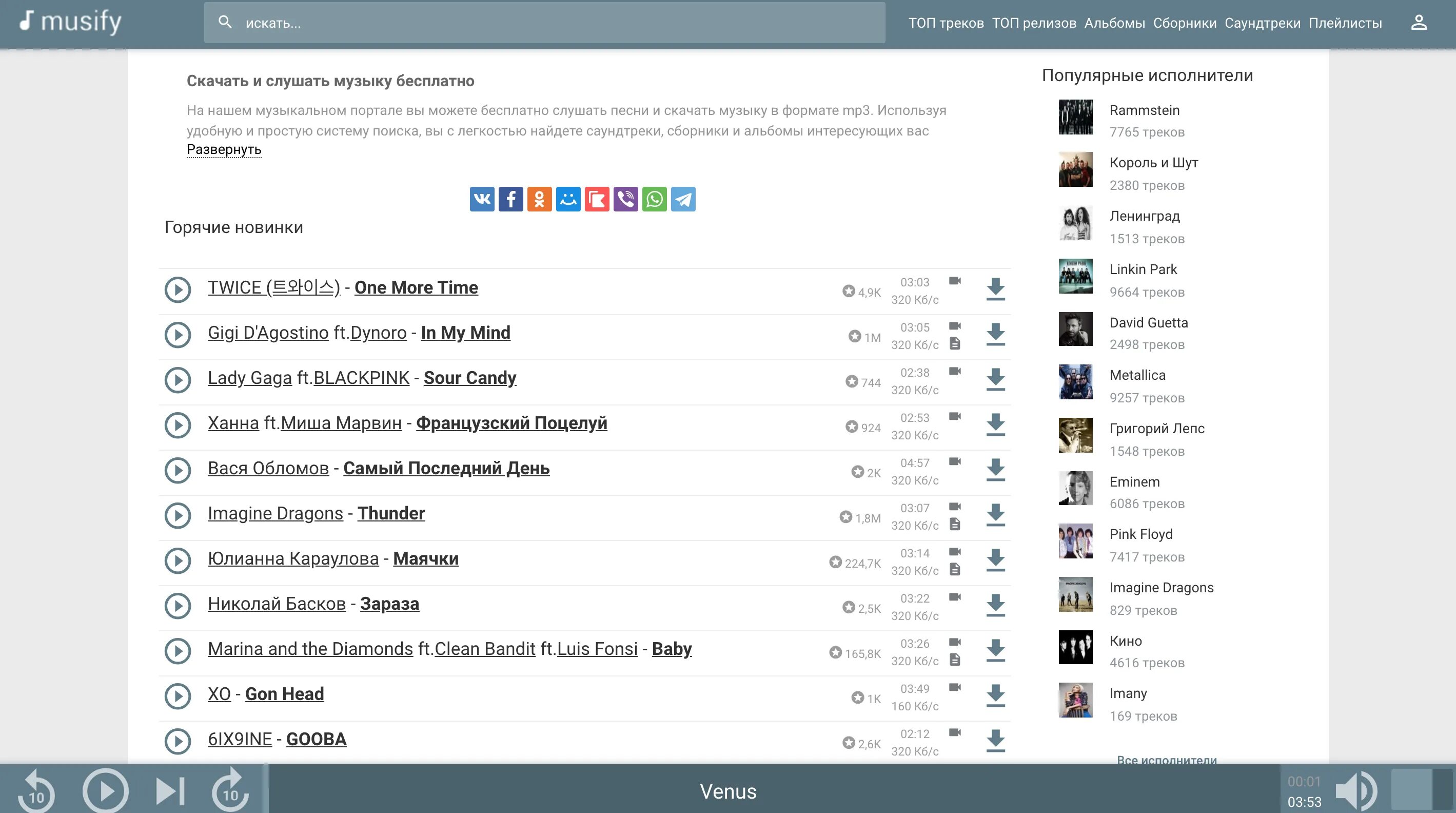This screenshot has height=813, width=1456.
Task: Click the Telegram share icon
Action: click(683, 197)
